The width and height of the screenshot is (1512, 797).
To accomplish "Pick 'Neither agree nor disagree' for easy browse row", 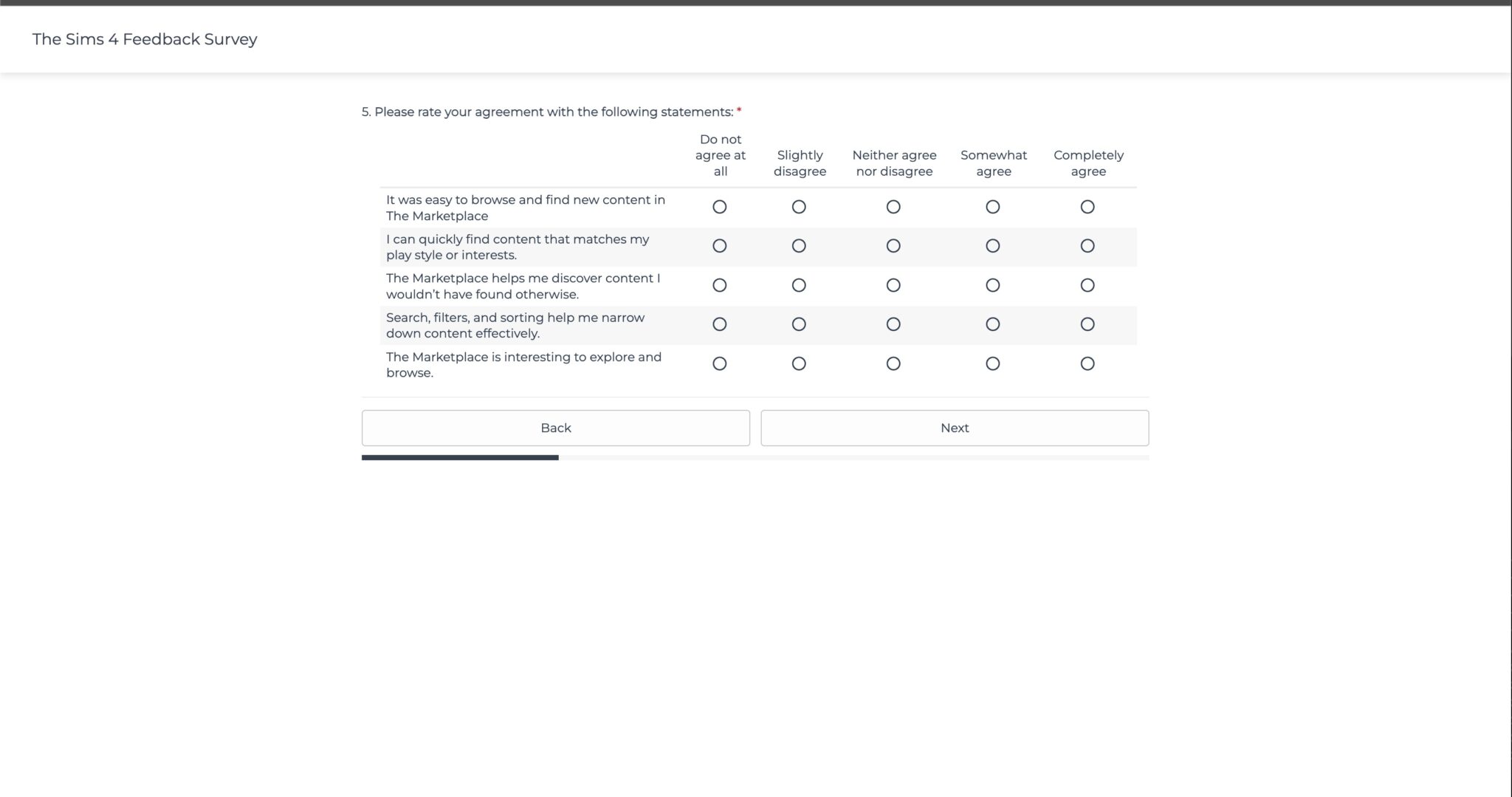I will [893, 207].
